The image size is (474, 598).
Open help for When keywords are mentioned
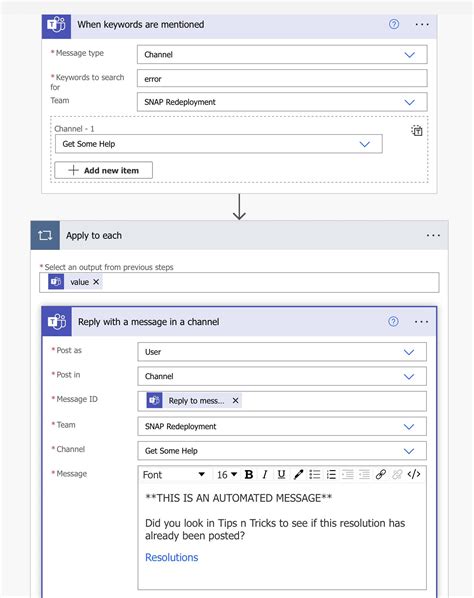[x=394, y=24]
